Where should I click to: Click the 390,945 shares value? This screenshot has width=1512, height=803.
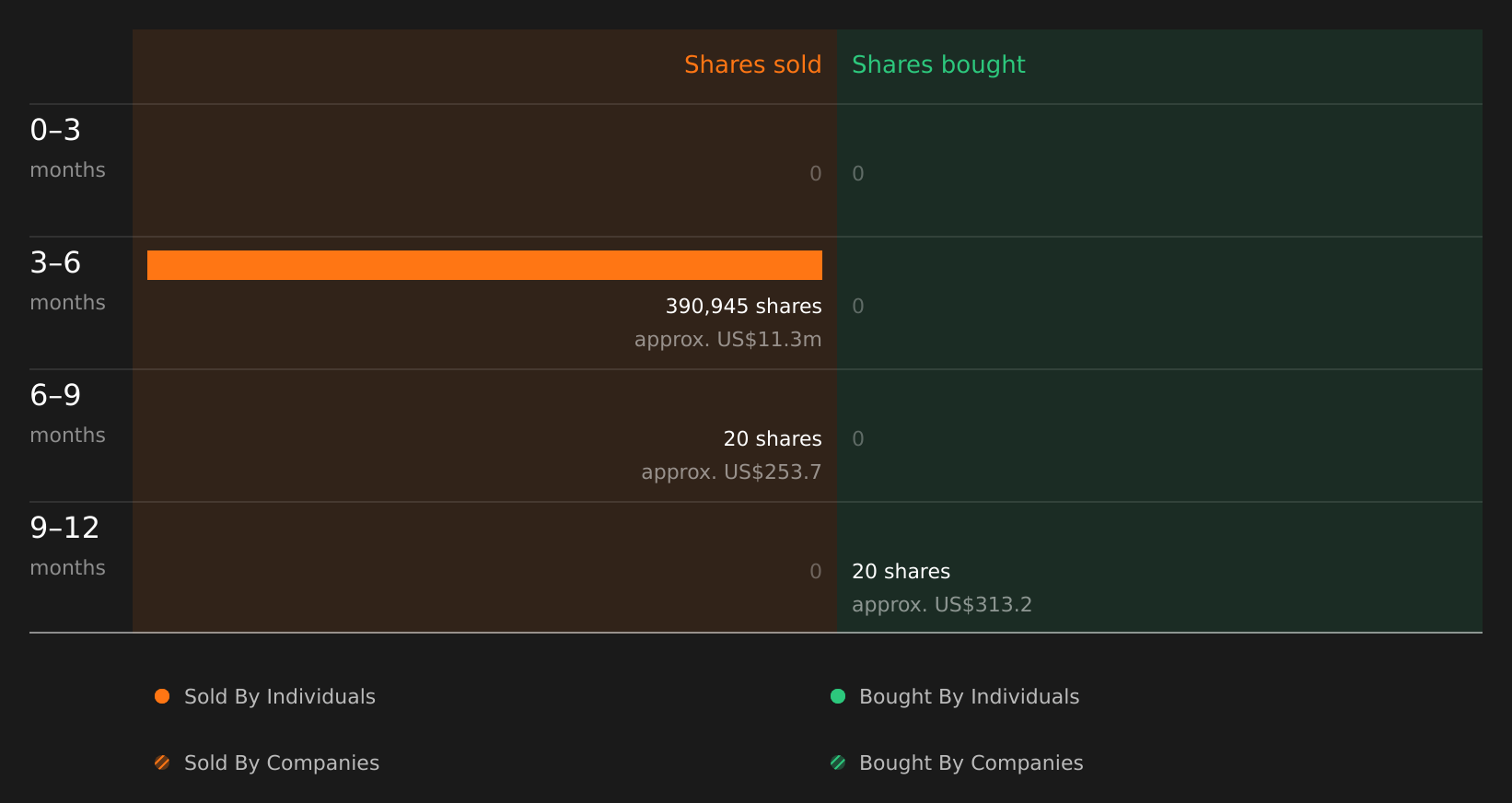coord(744,307)
